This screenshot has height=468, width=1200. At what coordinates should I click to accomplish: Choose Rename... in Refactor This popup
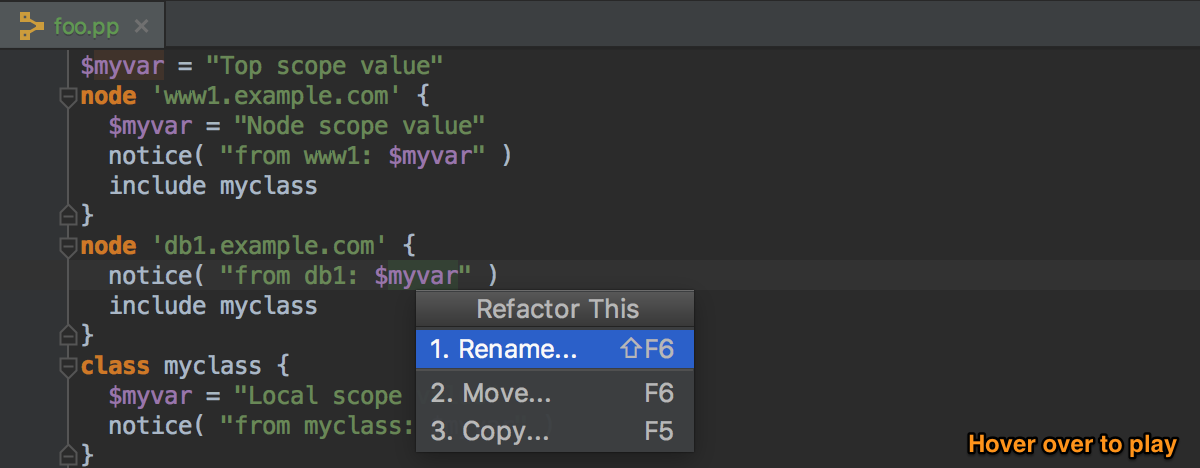553,349
